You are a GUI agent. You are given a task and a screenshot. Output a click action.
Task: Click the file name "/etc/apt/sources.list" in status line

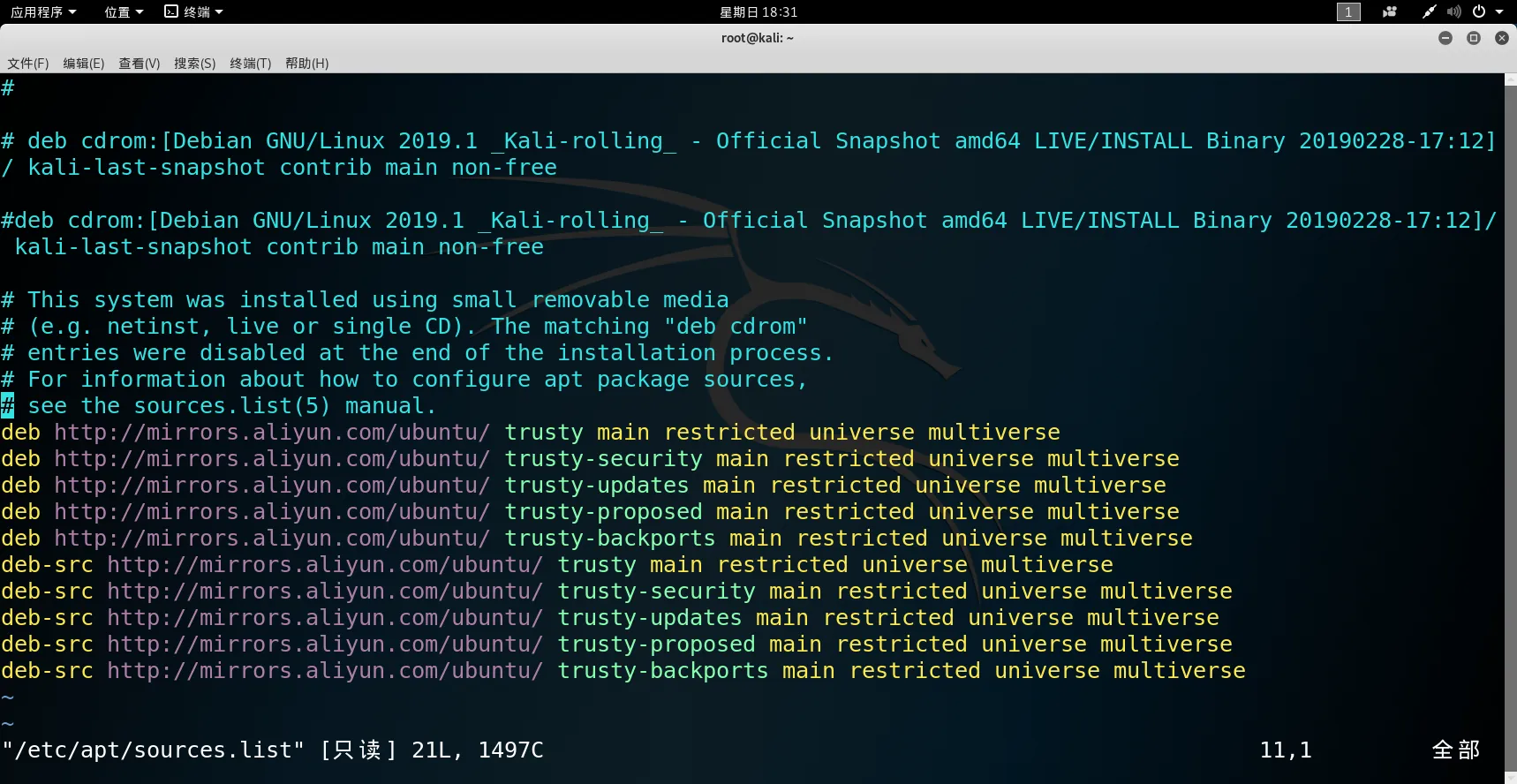(x=153, y=750)
